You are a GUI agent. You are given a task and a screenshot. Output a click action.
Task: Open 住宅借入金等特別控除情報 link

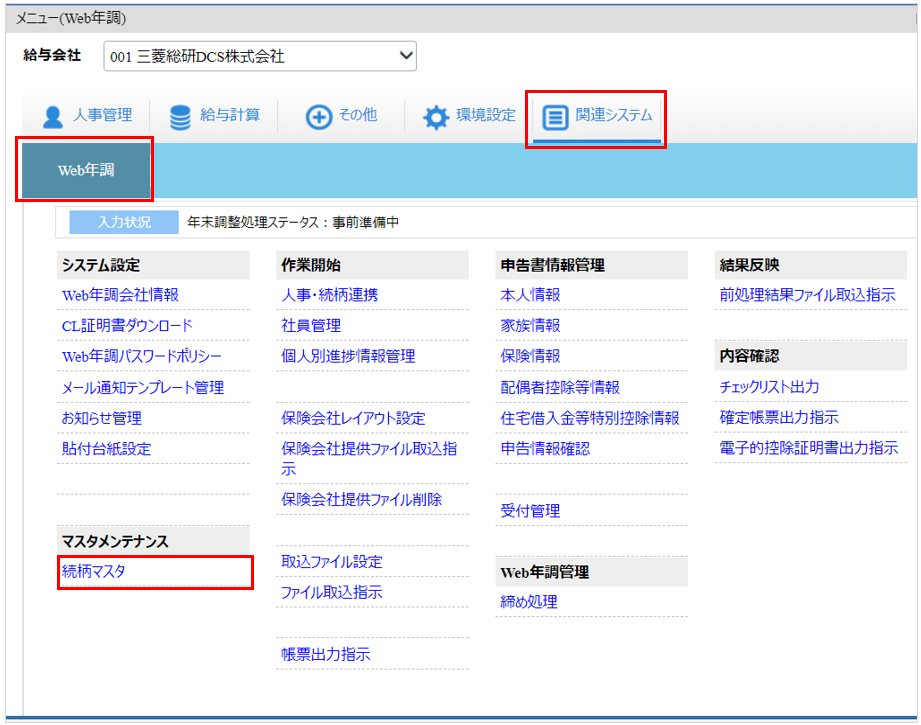tap(590, 418)
